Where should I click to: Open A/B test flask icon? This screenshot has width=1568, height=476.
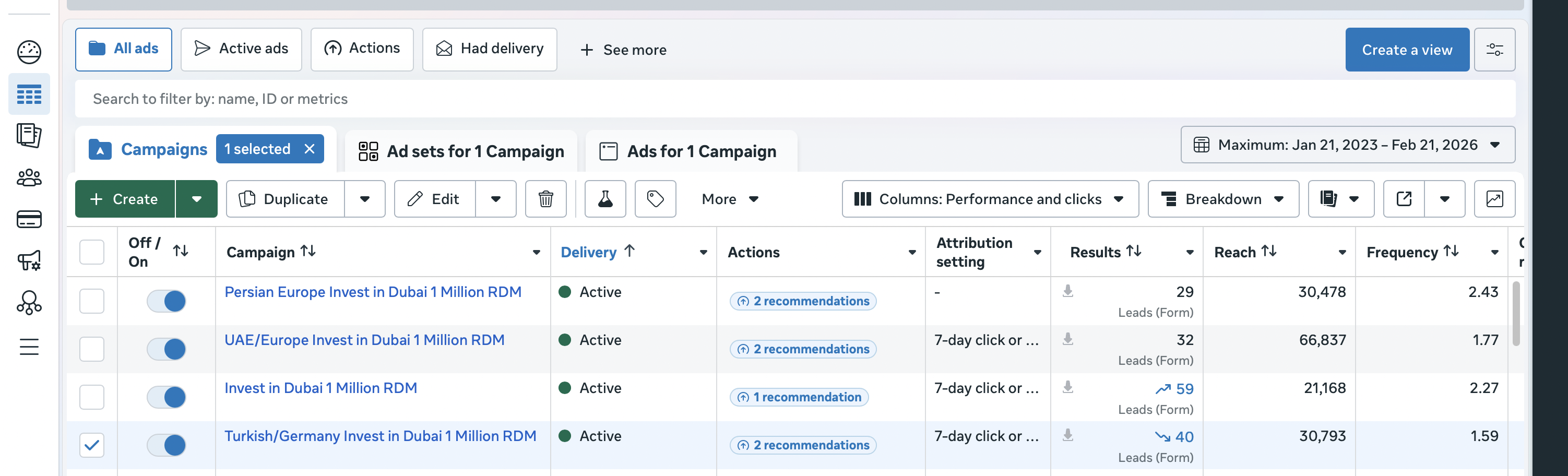pos(605,199)
